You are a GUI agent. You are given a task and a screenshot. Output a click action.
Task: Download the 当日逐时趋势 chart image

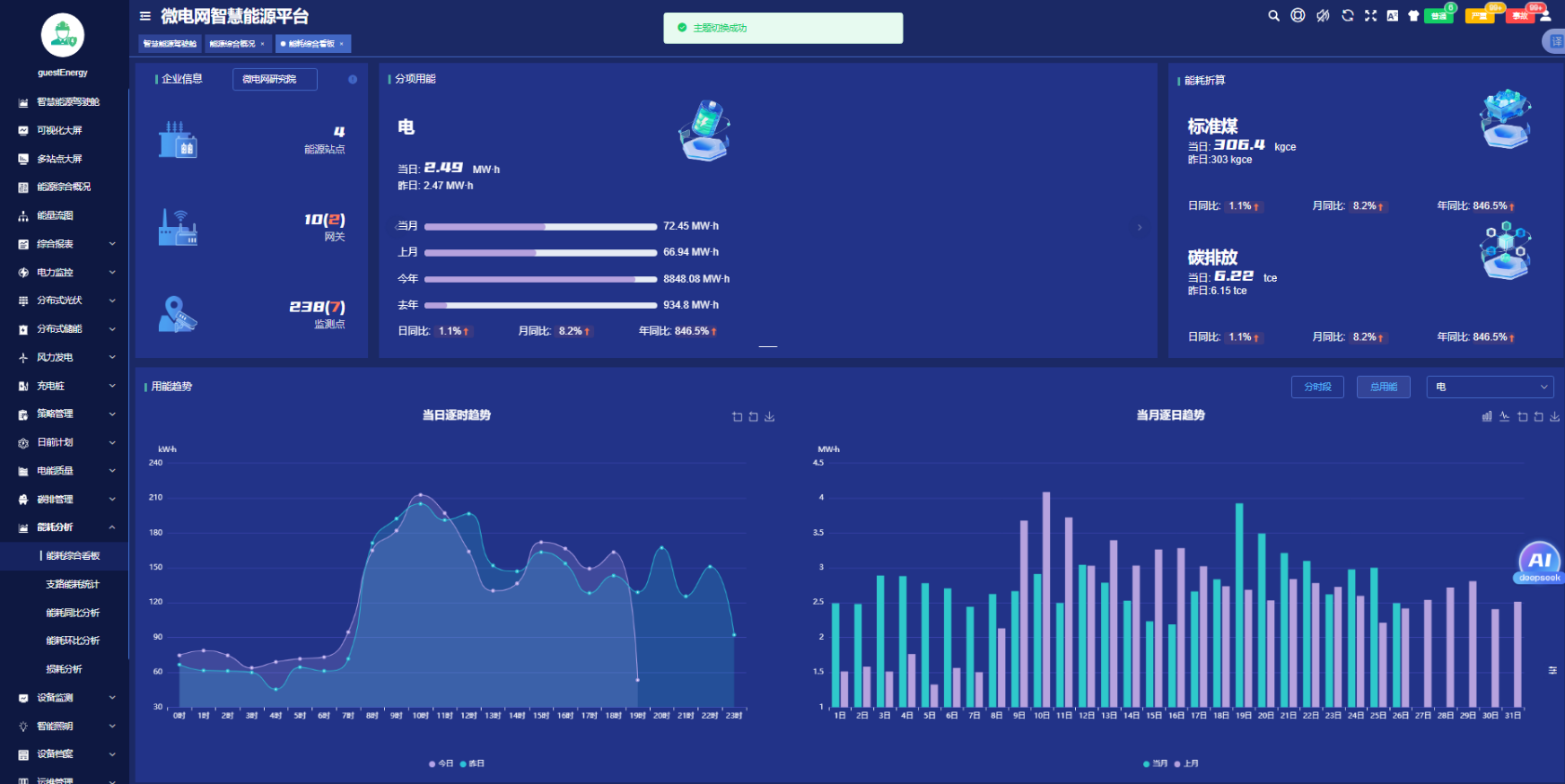click(x=769, y=416)
